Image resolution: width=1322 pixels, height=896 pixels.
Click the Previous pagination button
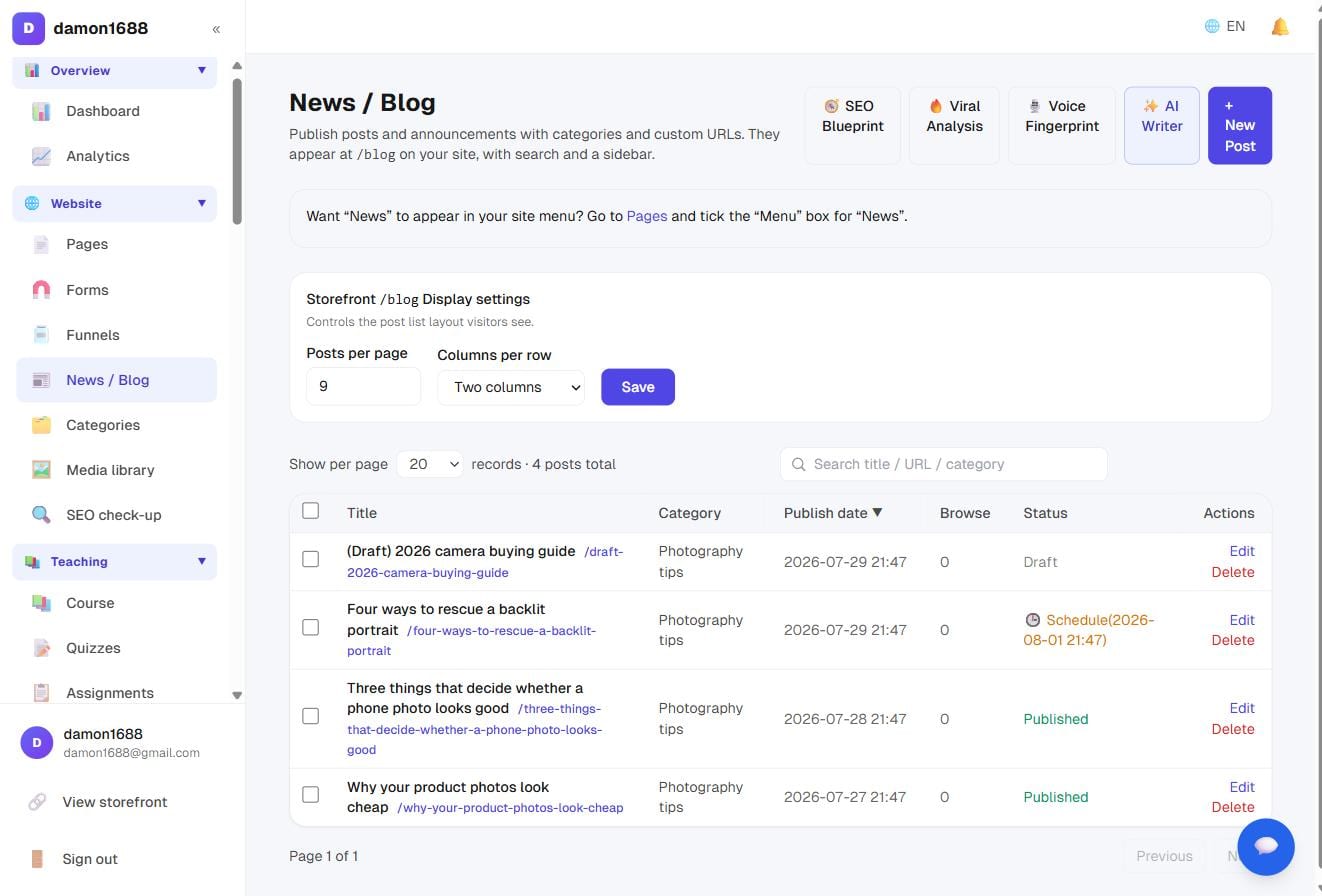point(1164,856)
